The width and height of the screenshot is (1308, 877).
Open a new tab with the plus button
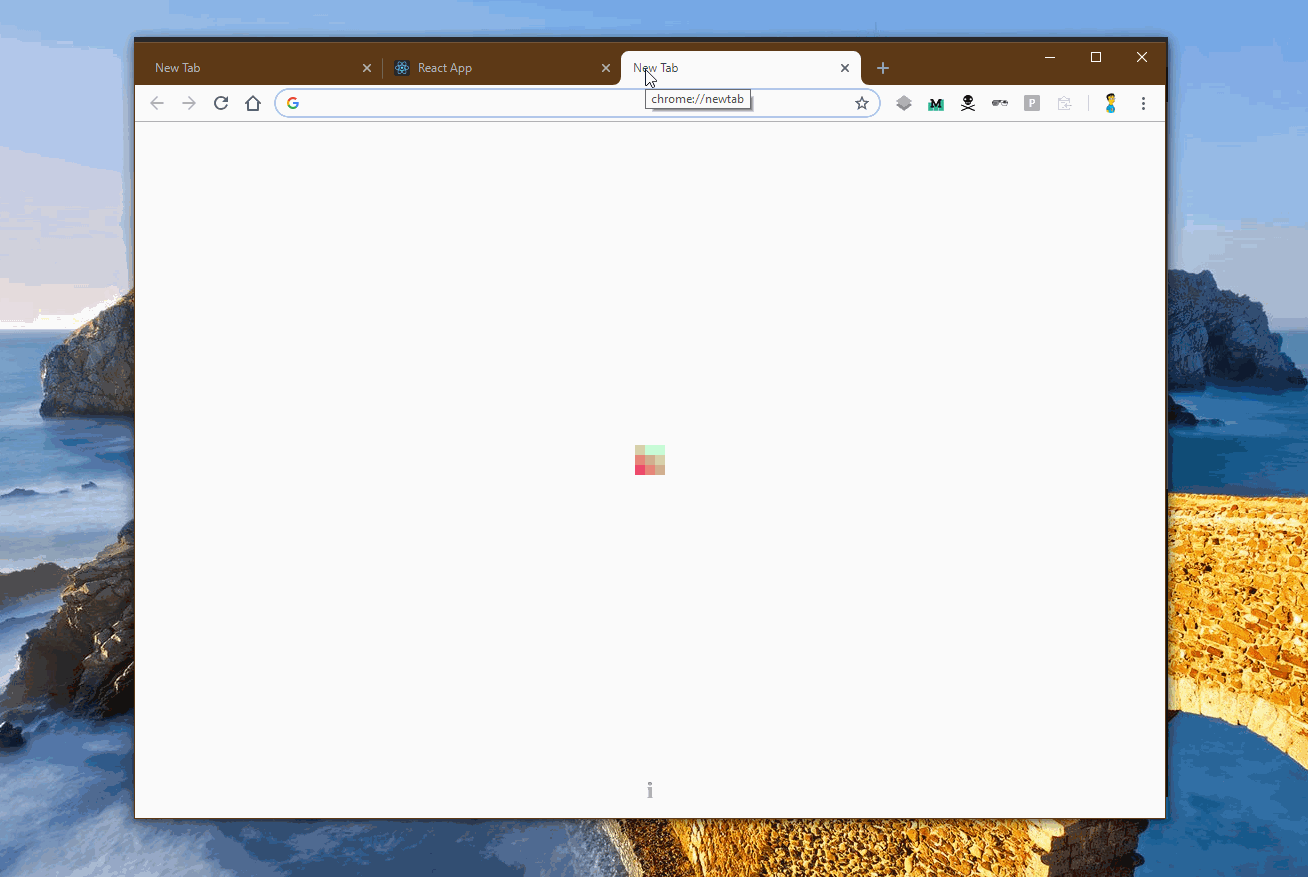(x=882, y=68)
